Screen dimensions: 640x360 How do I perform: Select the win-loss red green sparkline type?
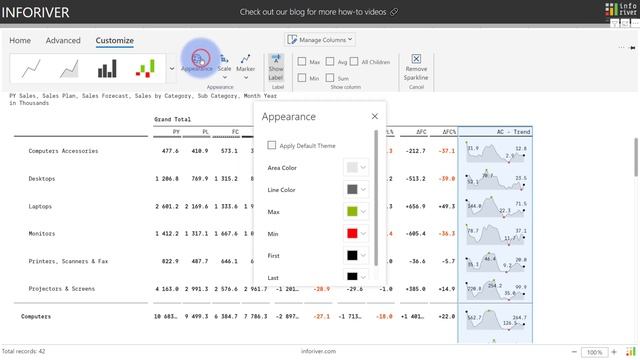click(145, 69)
